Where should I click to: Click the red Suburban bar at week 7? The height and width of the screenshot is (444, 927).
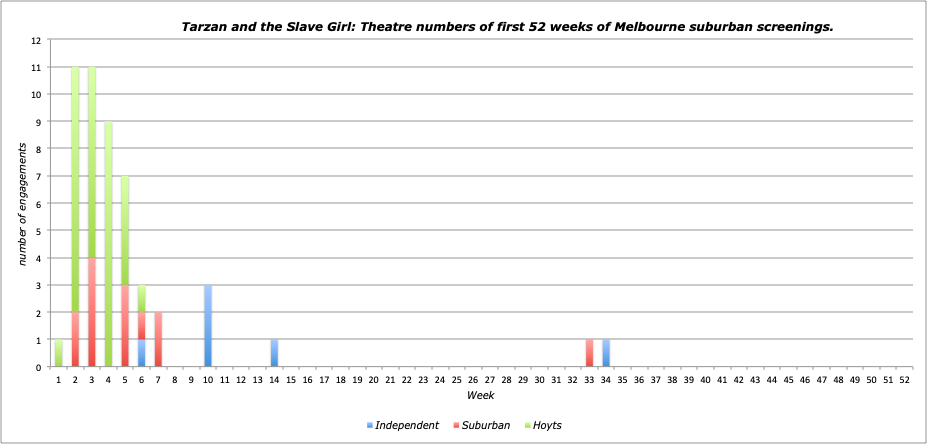pos(158,340)
